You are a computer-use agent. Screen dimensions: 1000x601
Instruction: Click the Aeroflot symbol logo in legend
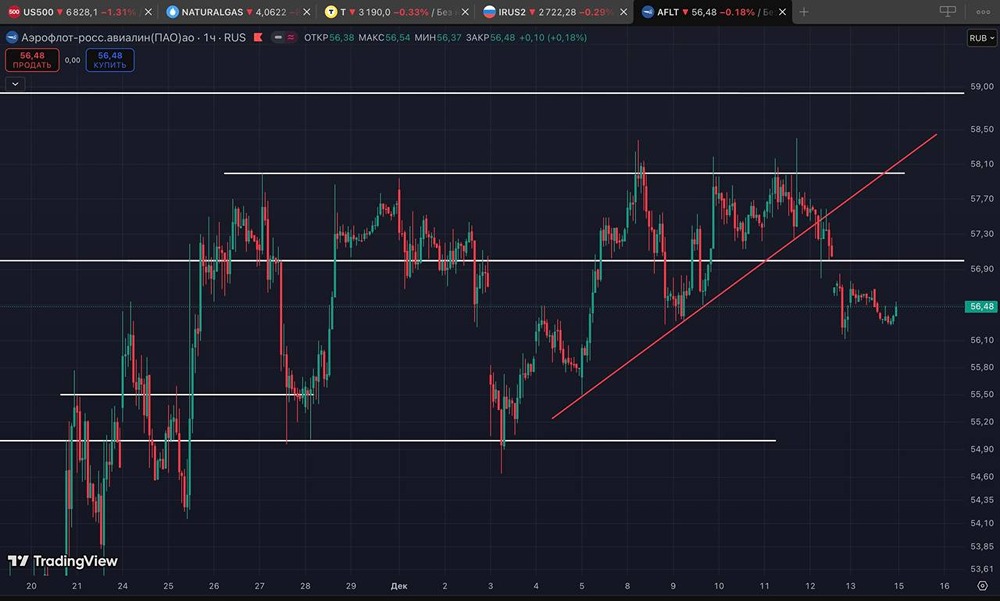click(x=11, y=38)
